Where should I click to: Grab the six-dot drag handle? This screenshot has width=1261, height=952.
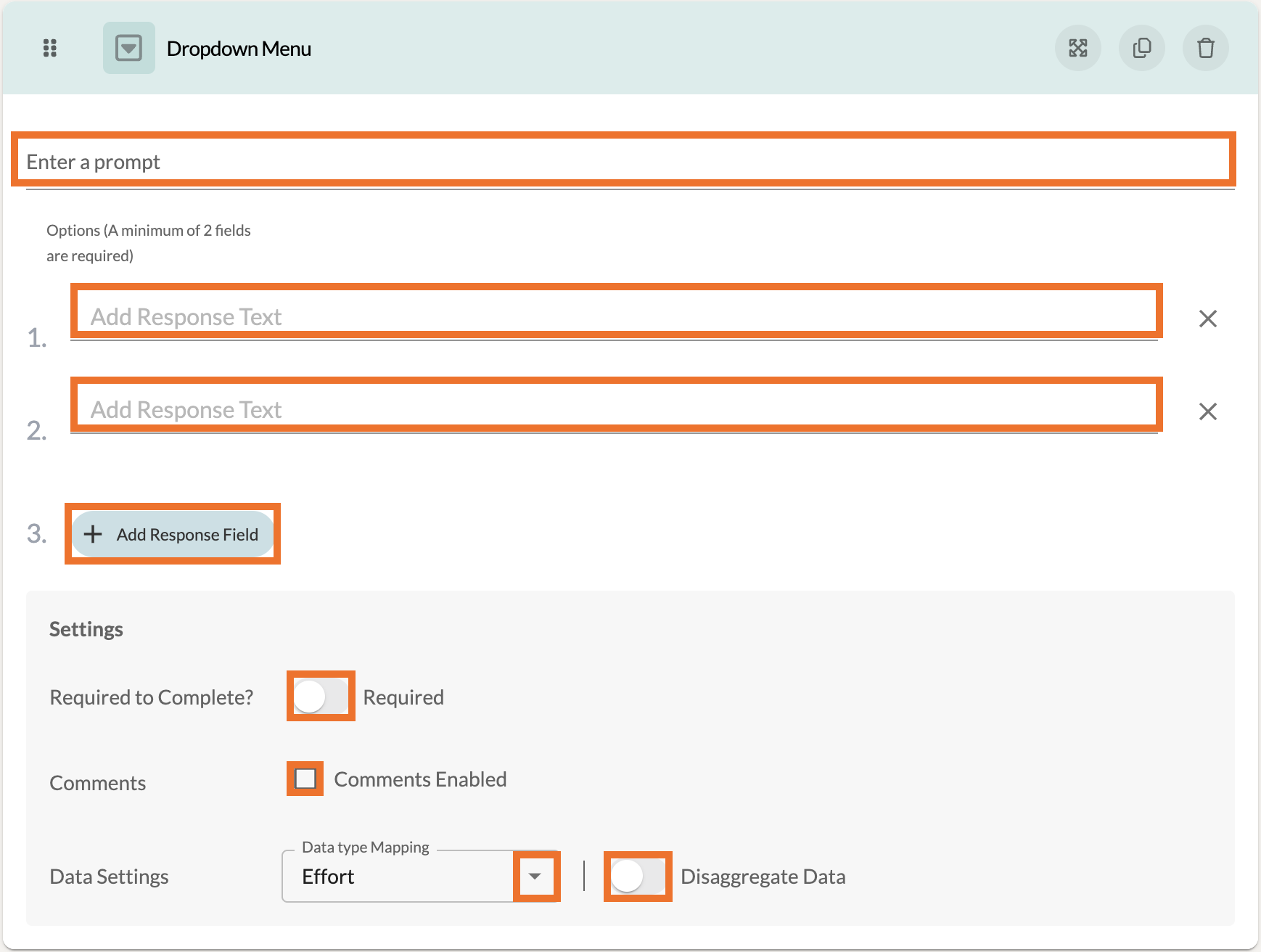49,48
